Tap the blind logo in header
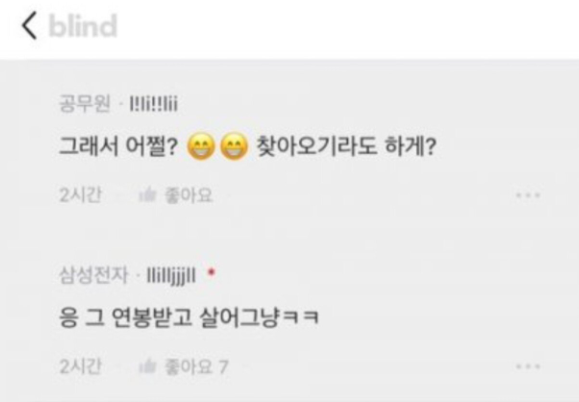 83,26
